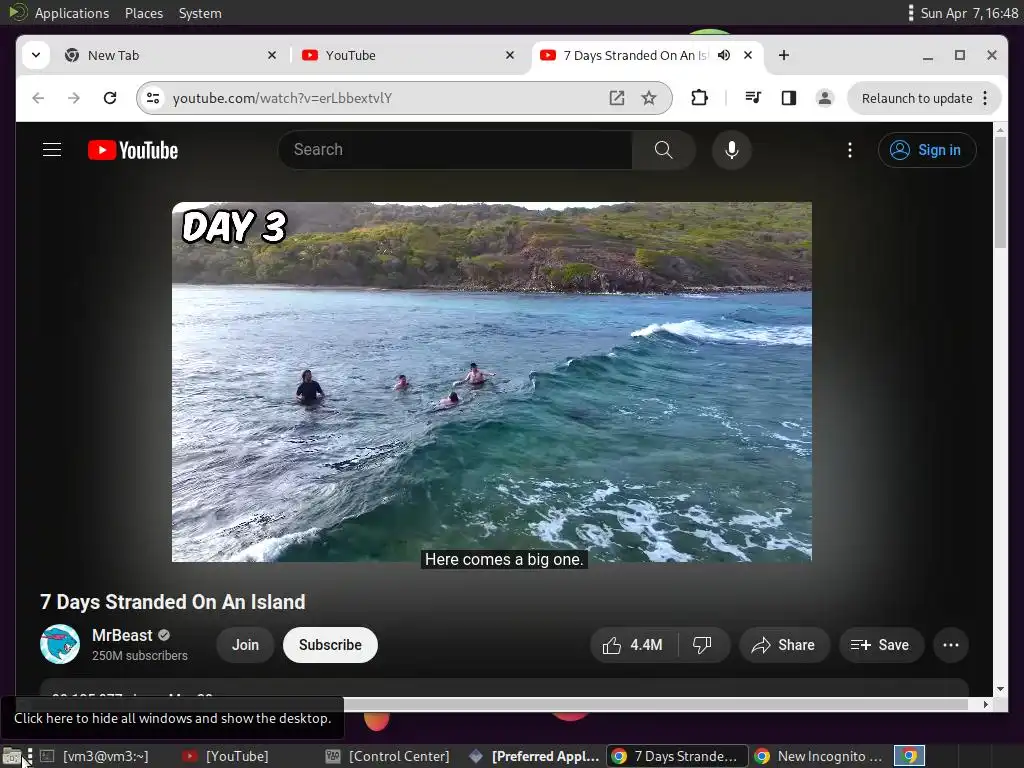The height and width of the screenshot is (768, 1024).
Task: Like the video (4.4M)
Action: pyautogui.click(x=633, y=645)
